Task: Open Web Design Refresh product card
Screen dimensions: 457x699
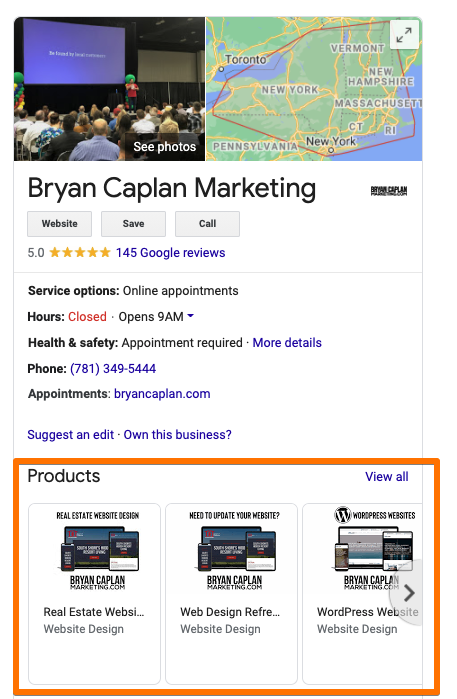Action: point(231,594)
